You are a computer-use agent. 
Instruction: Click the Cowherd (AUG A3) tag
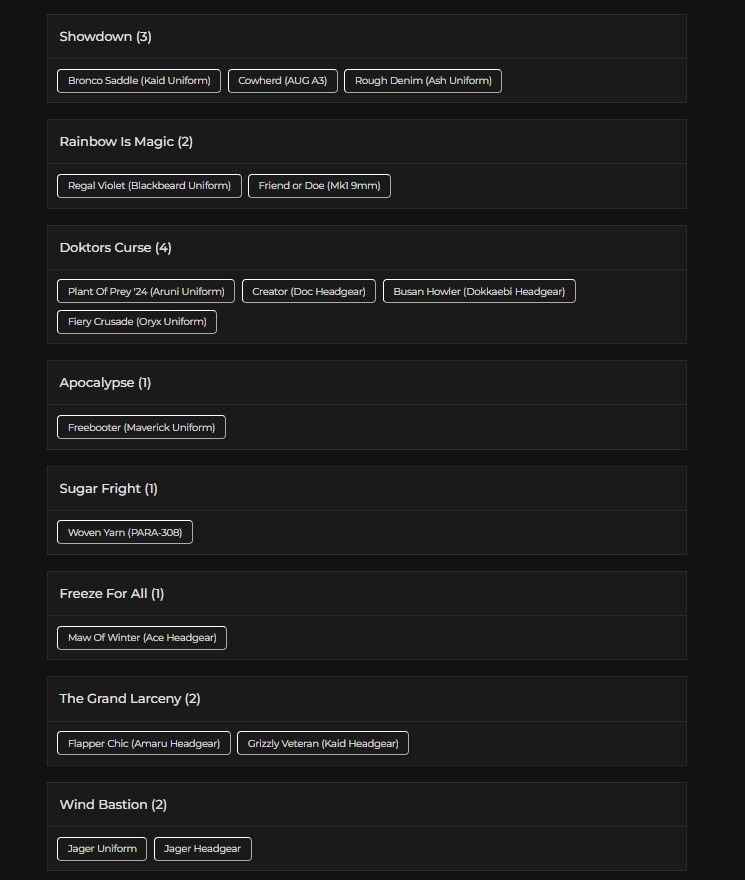pyautogui.click(x=282, y=81)
